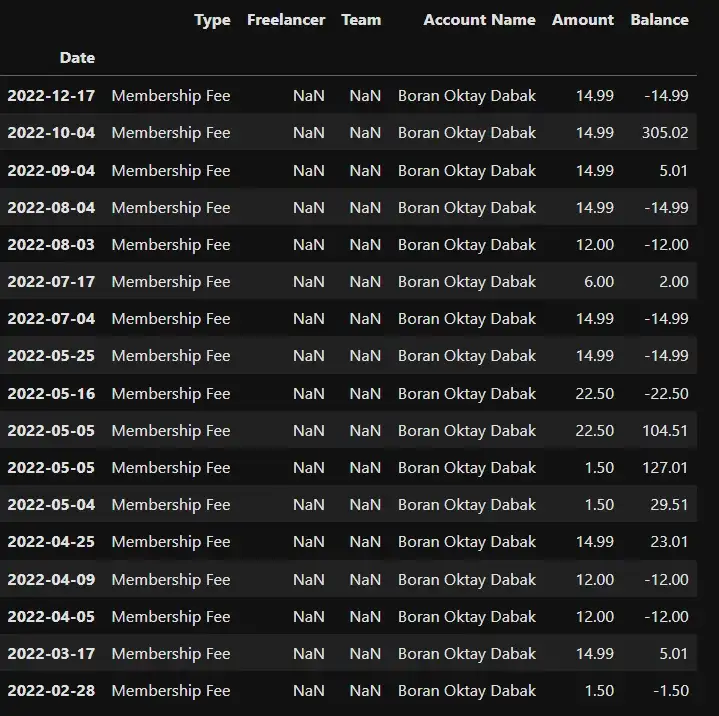The width and height of the screenshot is (719, 716).
Task: Select the date cell '2022-07-17'
Action: pyautogui.click(x=51, y=281)
